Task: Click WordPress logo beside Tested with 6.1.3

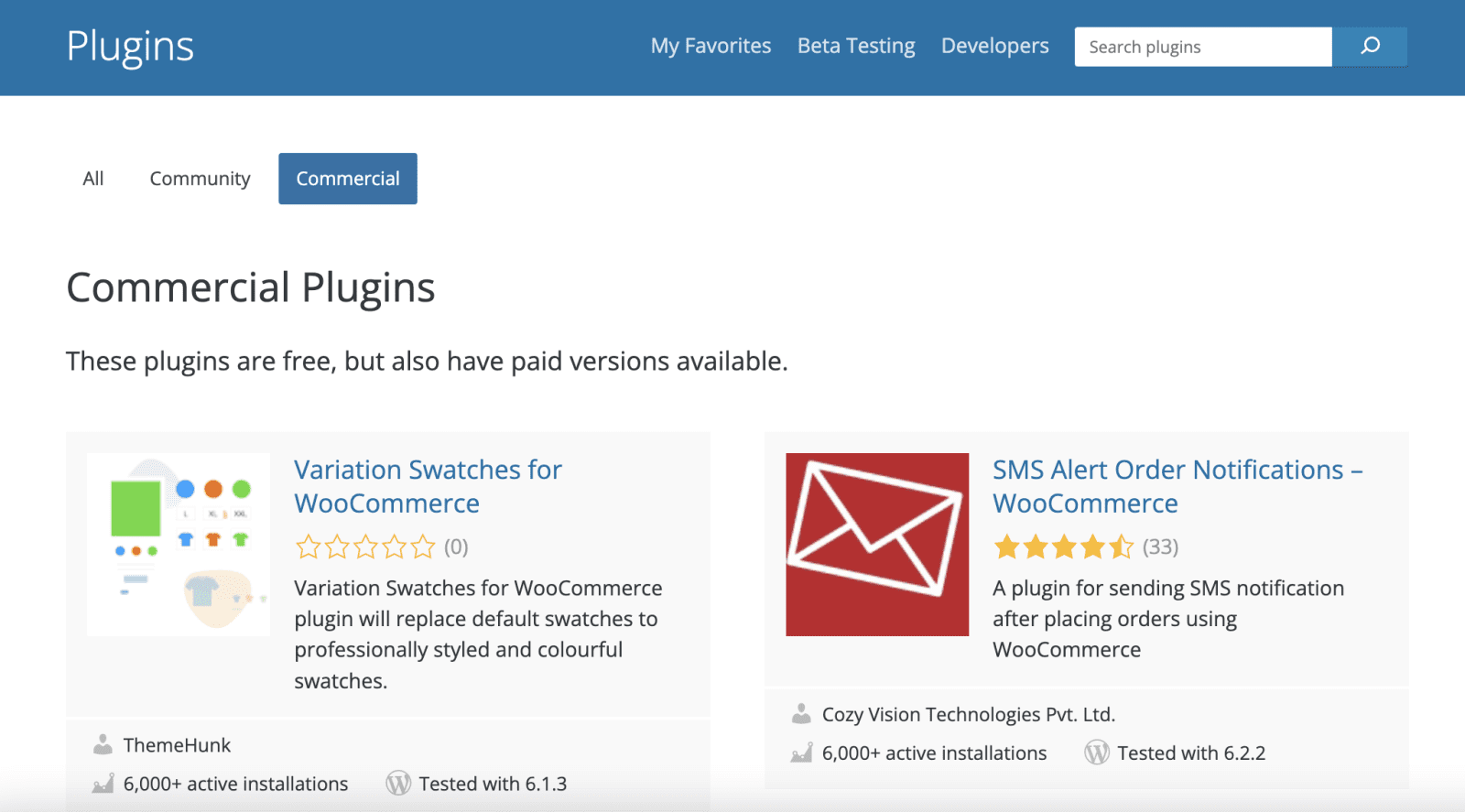Action: (x=398, y=784)
